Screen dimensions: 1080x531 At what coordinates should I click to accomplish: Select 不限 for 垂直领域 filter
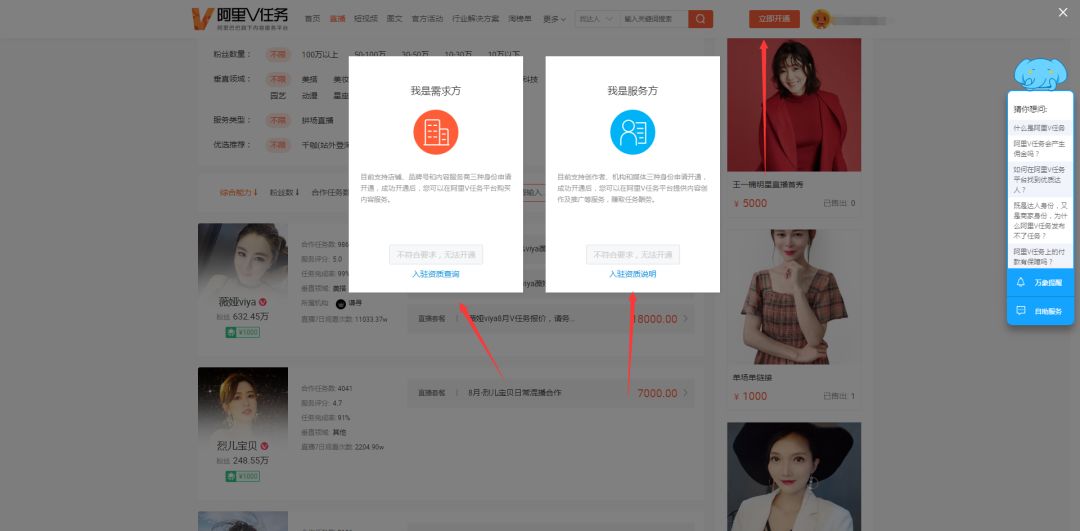coord(278,79)
